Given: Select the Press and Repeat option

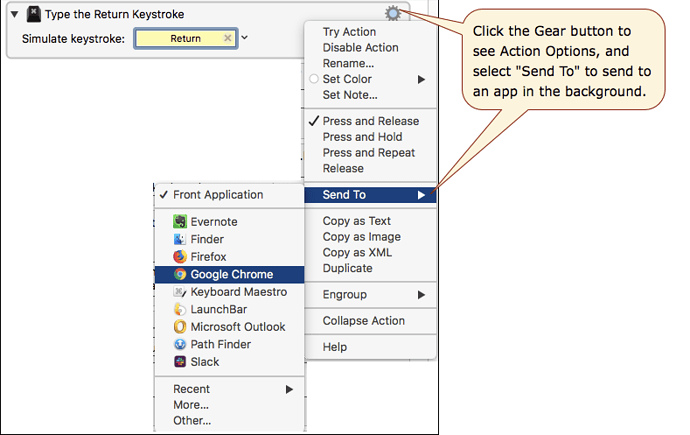Looking at the screenshot, I should click(370, 153).
